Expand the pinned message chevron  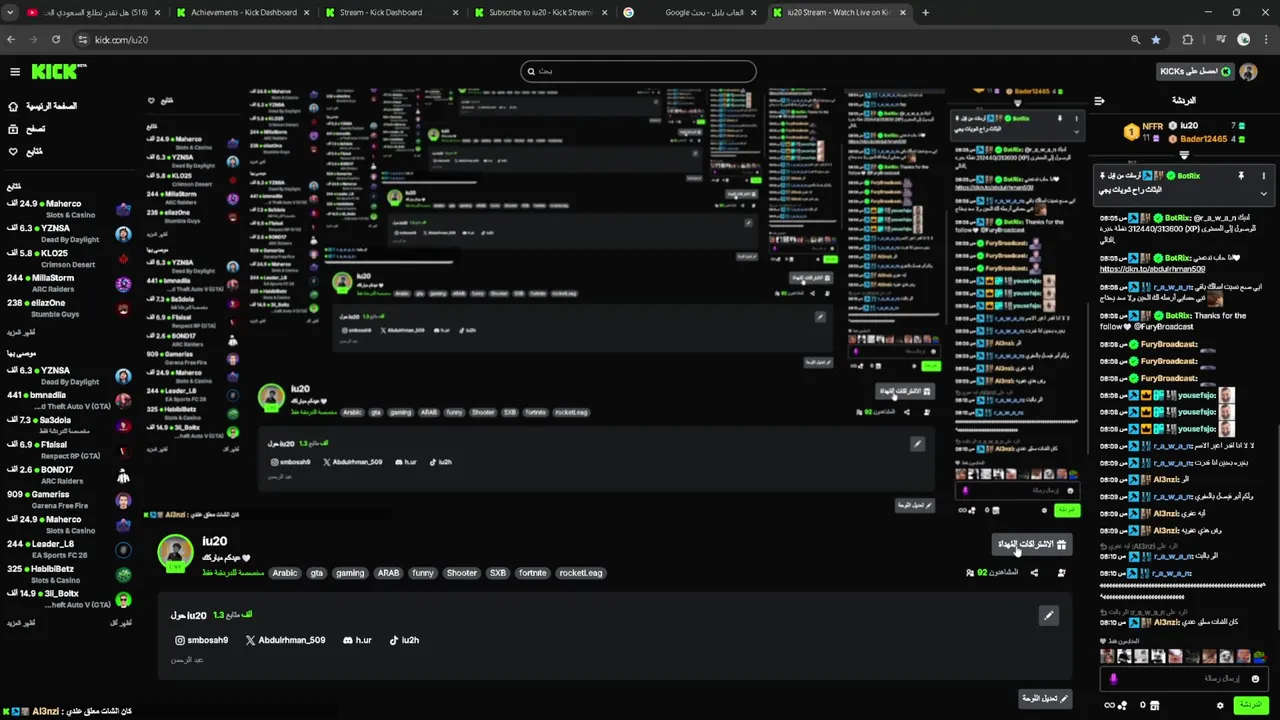[1263, 193]
